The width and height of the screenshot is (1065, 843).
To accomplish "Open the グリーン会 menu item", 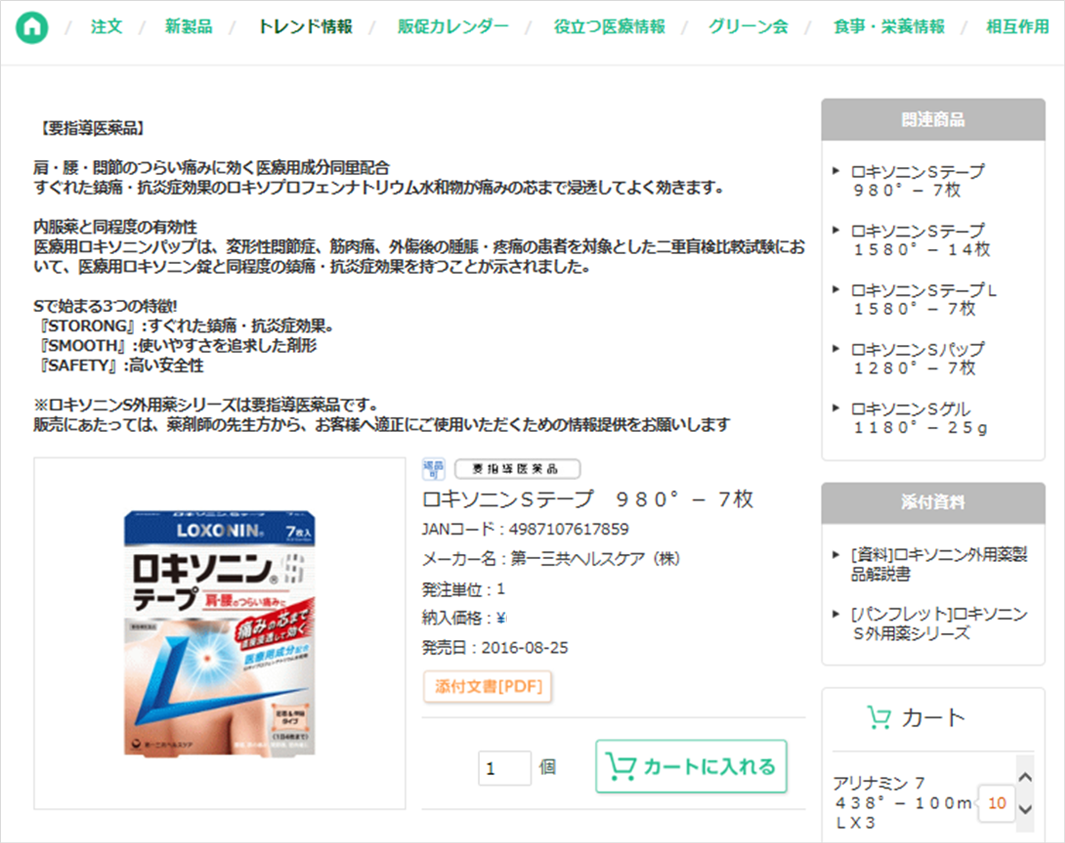I will (x=748, y=26).
